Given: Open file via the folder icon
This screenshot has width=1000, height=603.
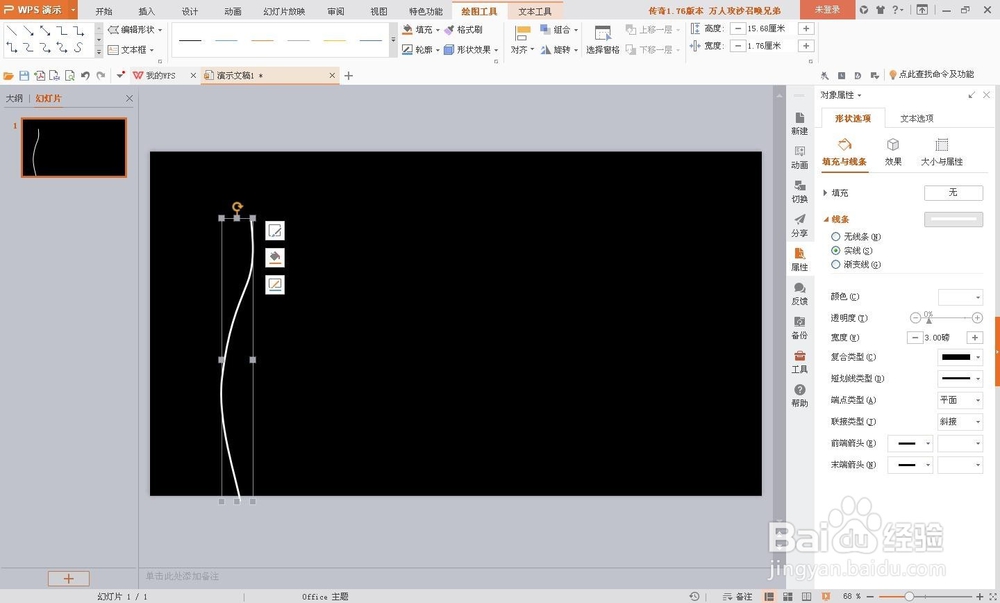Looking at the screenshot, I should coord(8,76).
